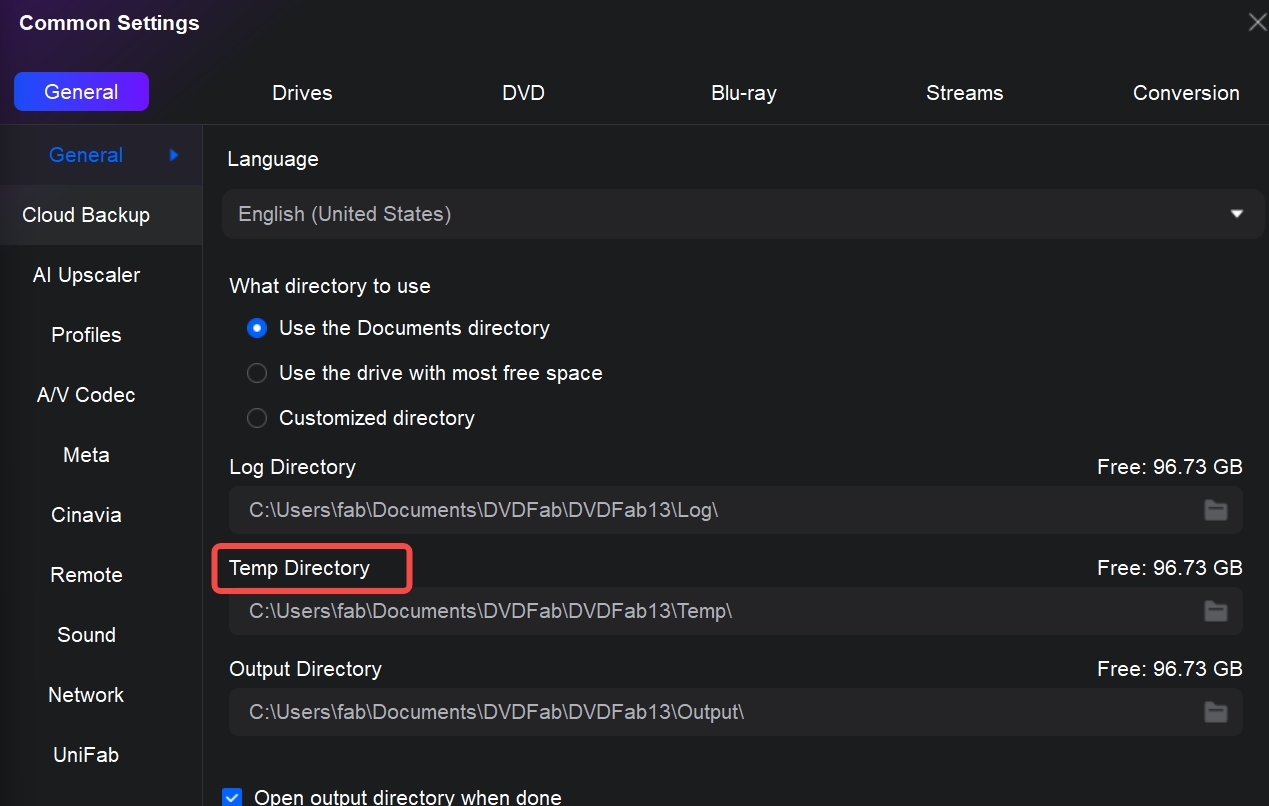1269x806 pixels.
Task: Browse folder for Temp Directory
Action: point(1215,611)
